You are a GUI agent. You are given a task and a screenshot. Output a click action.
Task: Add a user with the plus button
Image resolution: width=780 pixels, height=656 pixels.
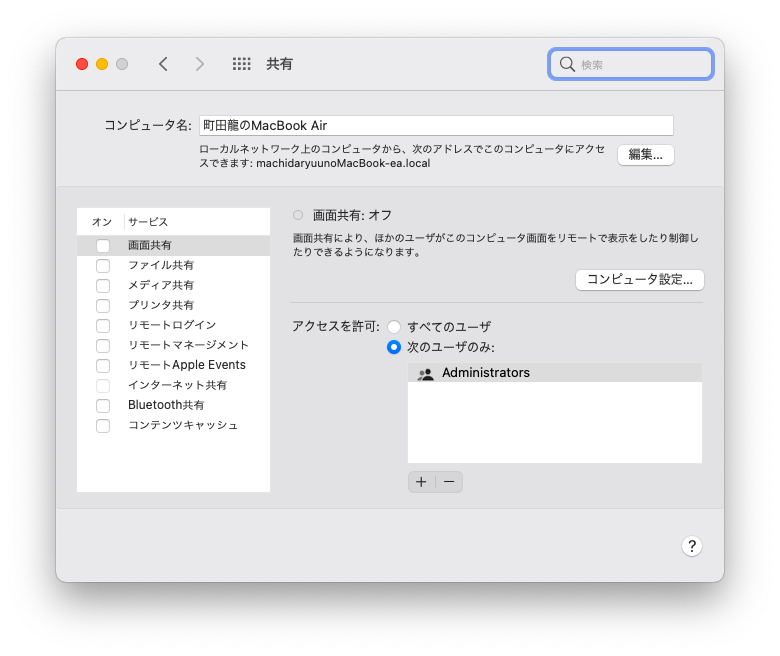[421, 482]
